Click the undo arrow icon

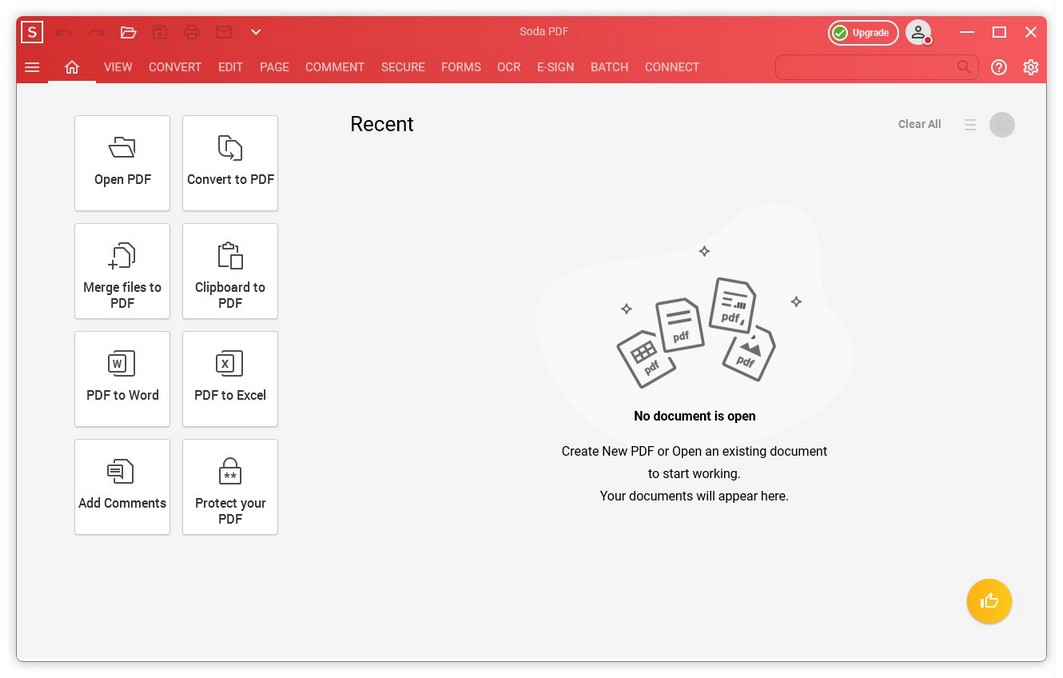pos(64,32)
